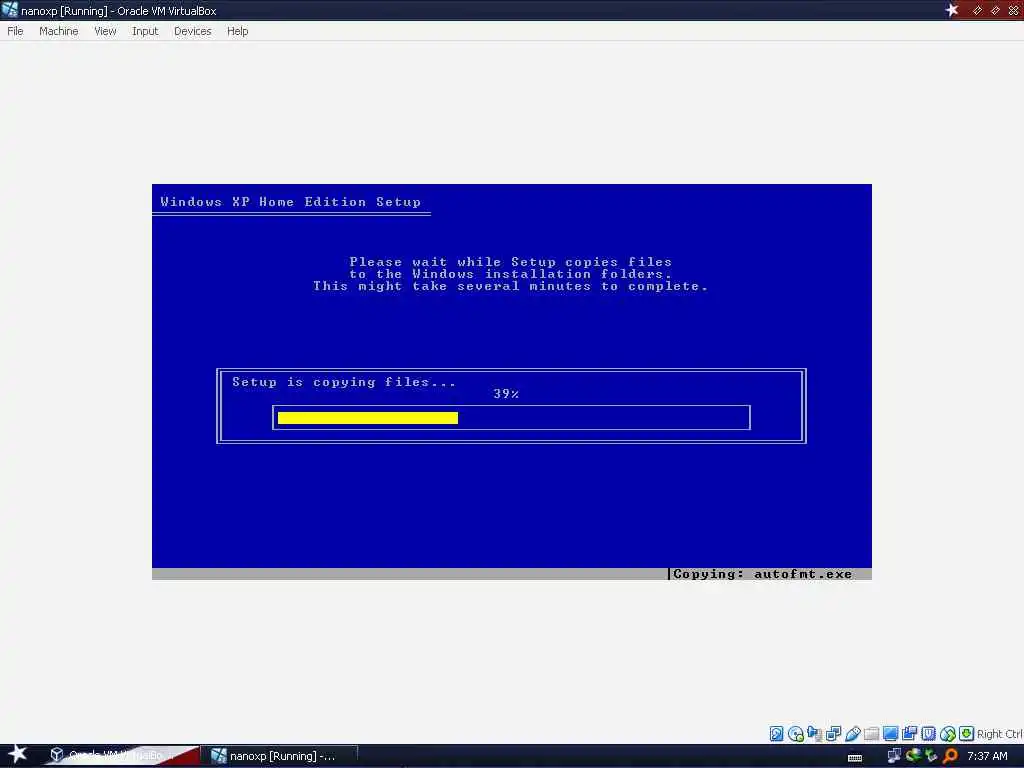The width and height of the screenshot is (1024, 768).
Task: Click the on-screen keyboard tray icon
Action: coord(855,758)
